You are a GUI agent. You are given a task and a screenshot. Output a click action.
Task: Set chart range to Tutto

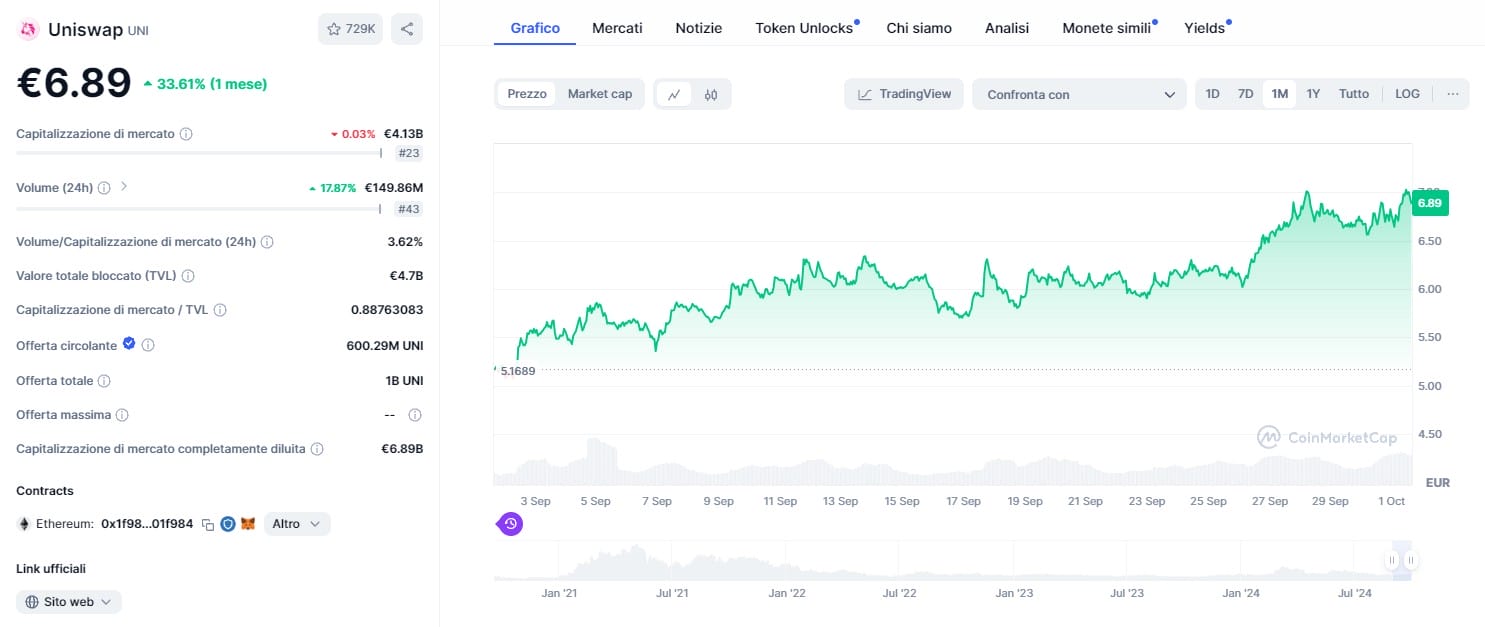(x=1354, y=94)
